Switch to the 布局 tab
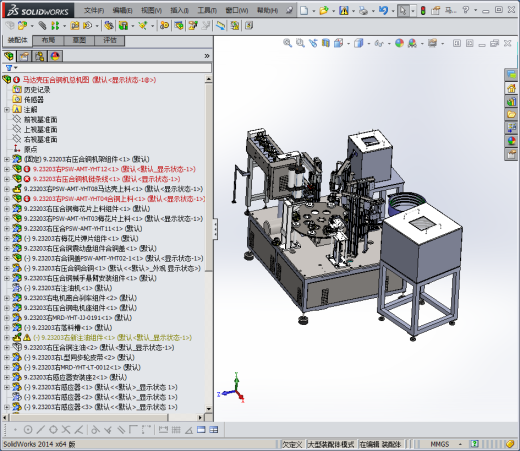Image resolution: width=520 pixels, height=451 pixels. (x=48, y=40)
